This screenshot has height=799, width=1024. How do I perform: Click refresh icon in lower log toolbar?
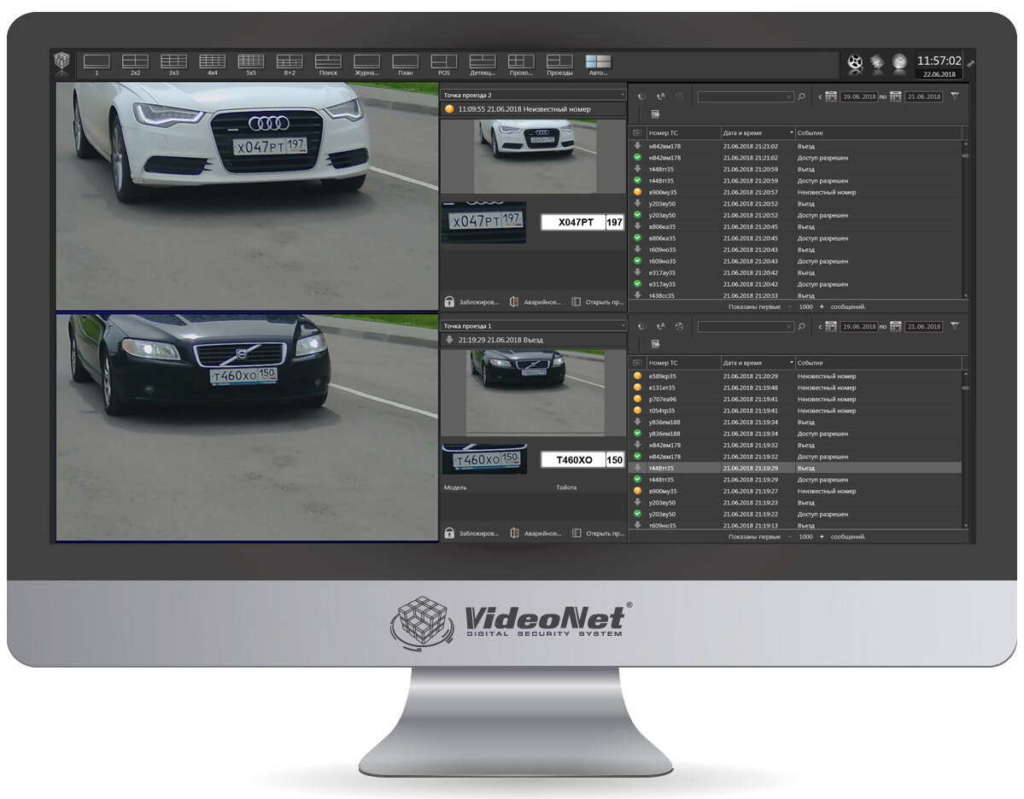[641, 327]
